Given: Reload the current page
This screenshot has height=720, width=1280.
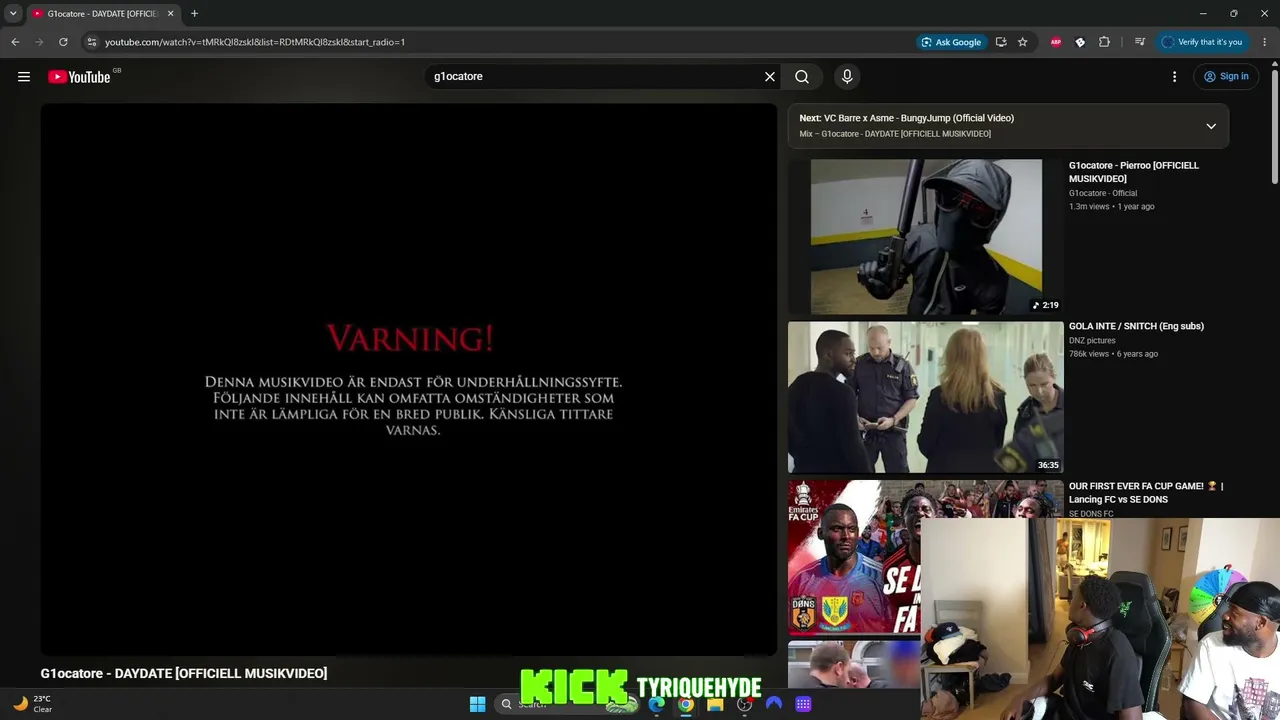Looking at the screenshot, I should (x=63, y=42).
